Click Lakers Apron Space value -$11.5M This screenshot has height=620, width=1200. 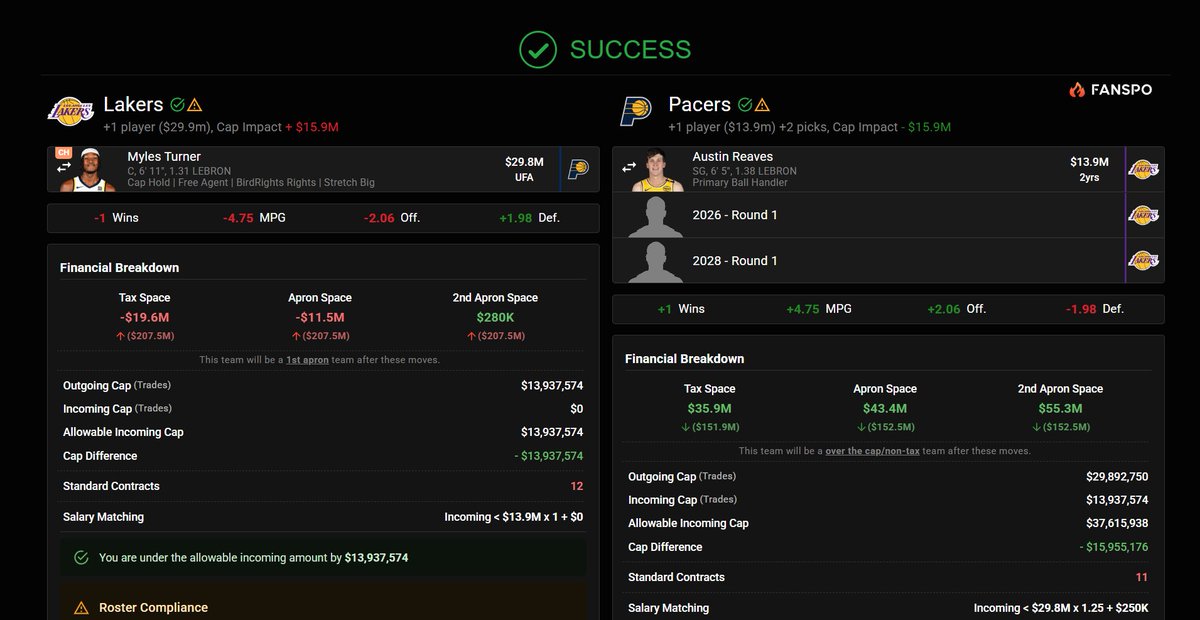(x=319, y=317)
